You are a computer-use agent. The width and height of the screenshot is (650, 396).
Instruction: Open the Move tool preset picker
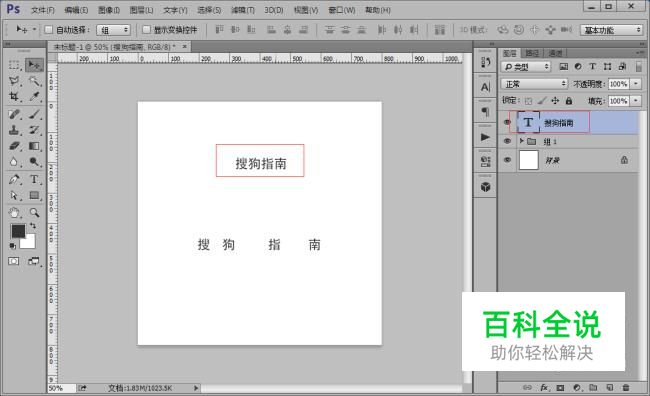pos(34,29)
